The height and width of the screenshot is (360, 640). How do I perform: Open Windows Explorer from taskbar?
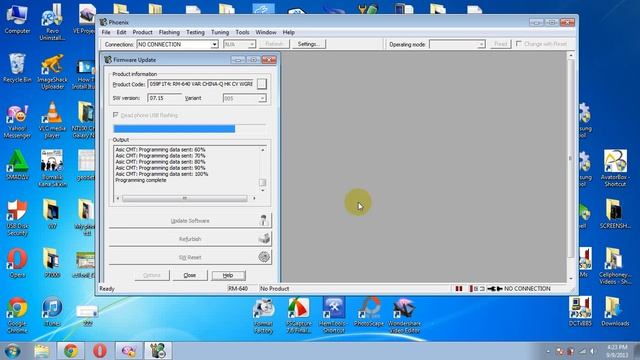point(42,351)
